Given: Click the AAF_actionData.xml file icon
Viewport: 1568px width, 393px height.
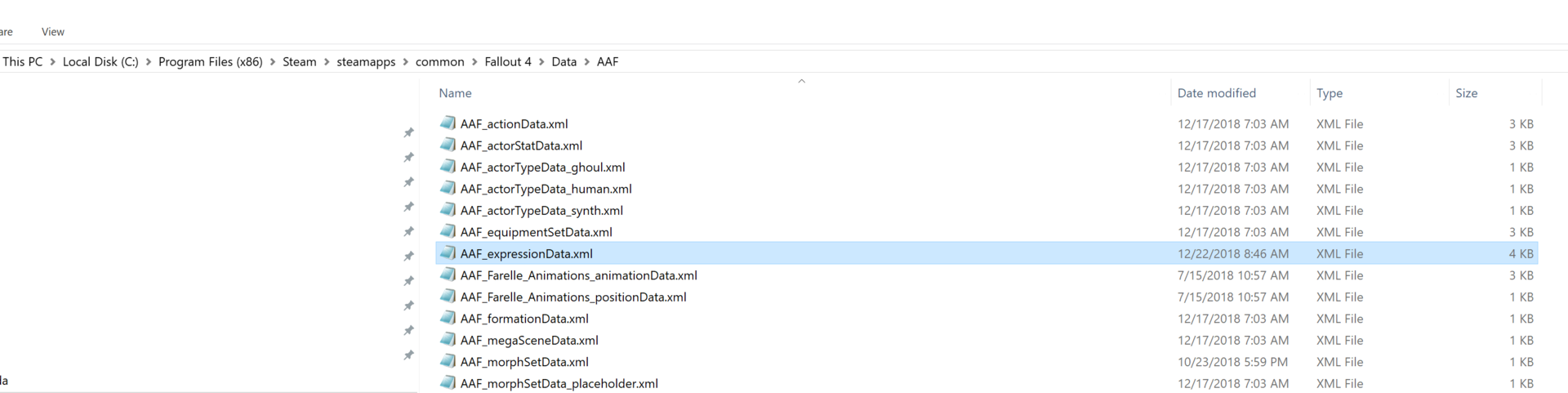Looking at the screenshot, I should pos(448,123).
